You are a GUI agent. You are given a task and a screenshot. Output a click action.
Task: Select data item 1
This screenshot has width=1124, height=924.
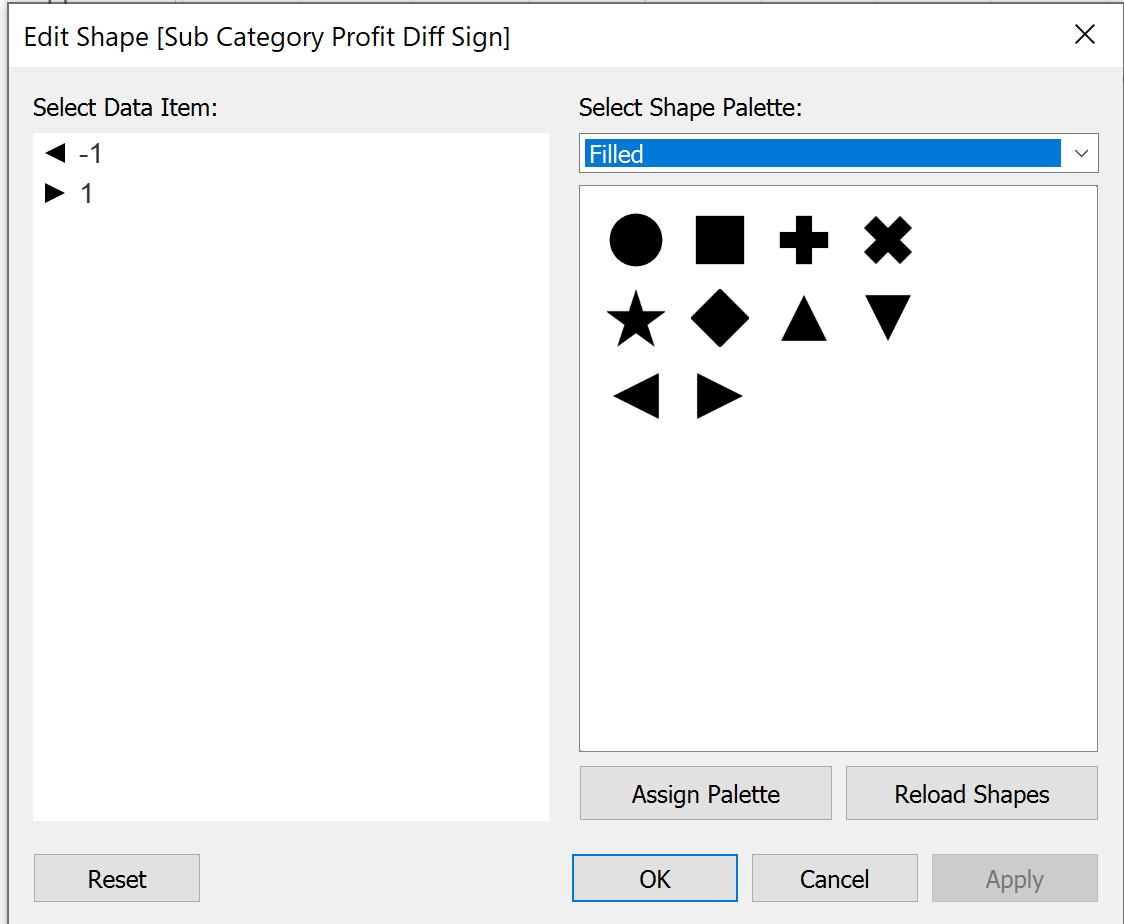point(86,193)
